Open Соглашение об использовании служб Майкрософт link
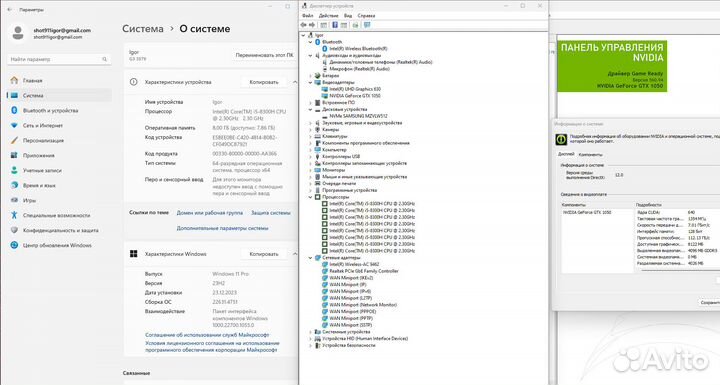The image size is (720, 385). click(x=207, y=335)
